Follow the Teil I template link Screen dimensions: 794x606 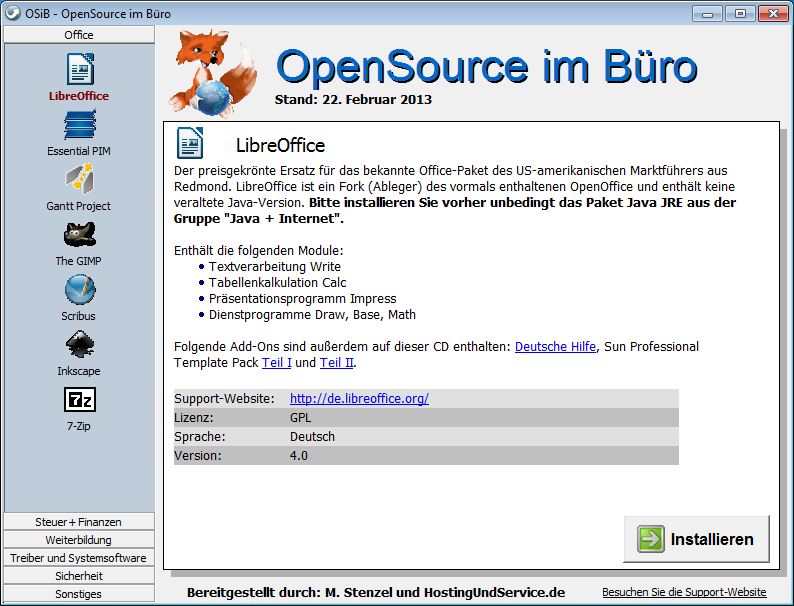tap(276, 363)
